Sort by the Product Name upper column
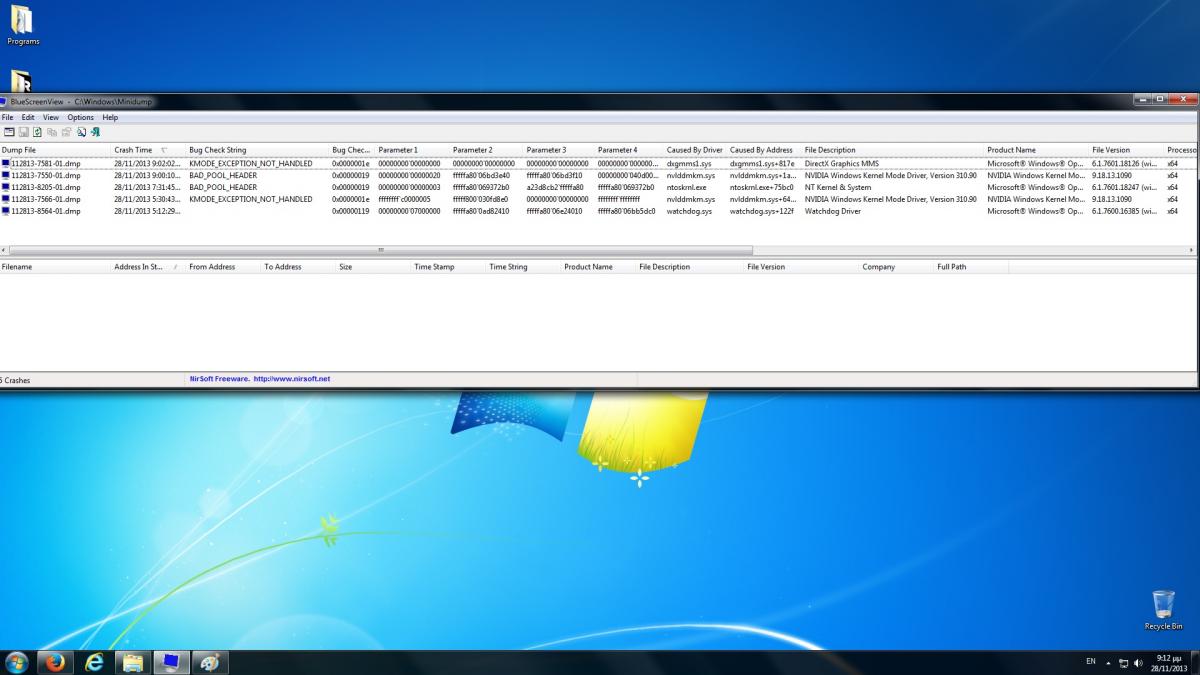This screenshot has width=1200, height=675. click(1037, 150)
